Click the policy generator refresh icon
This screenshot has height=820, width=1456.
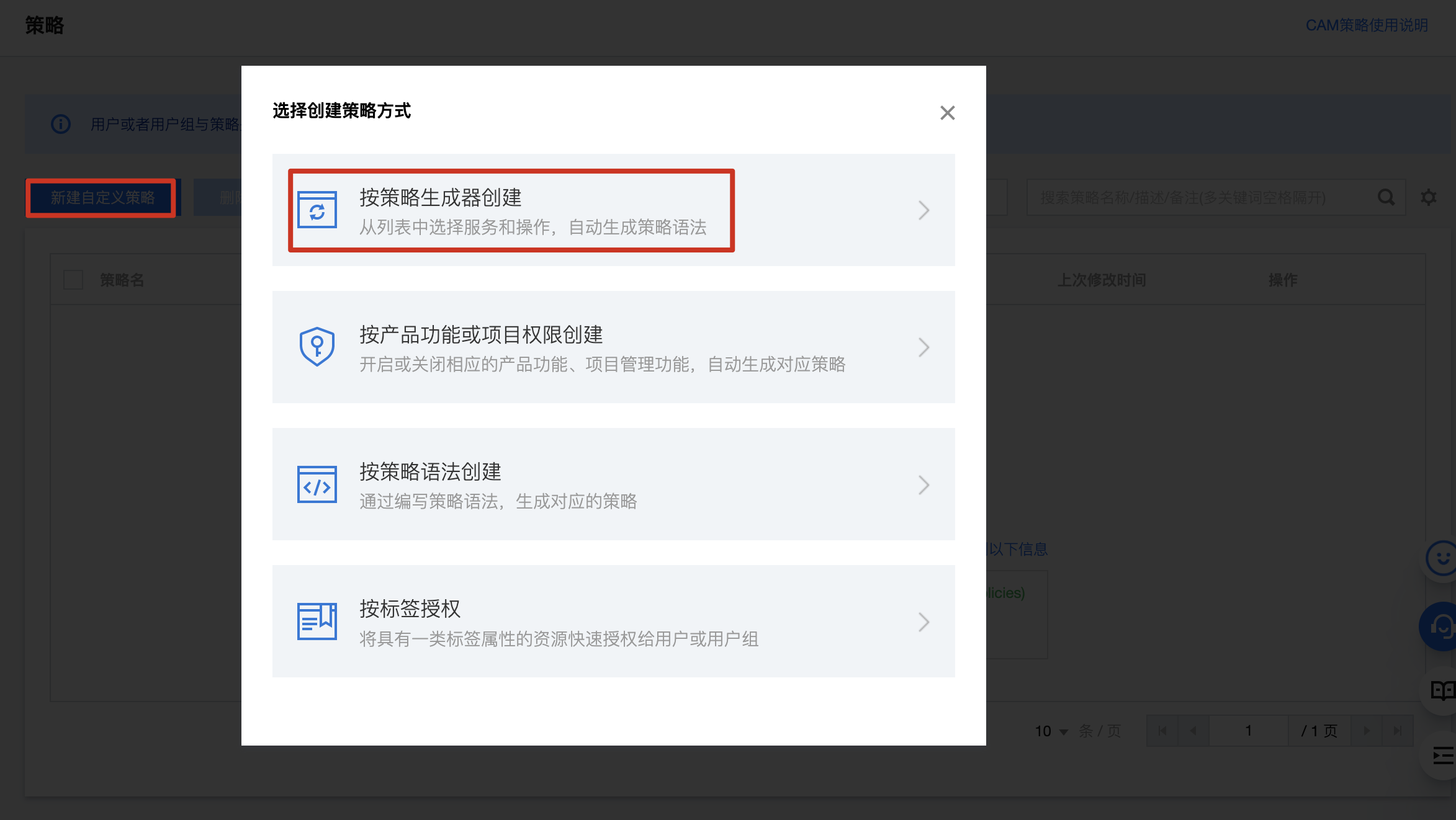(x=317, y=210)
